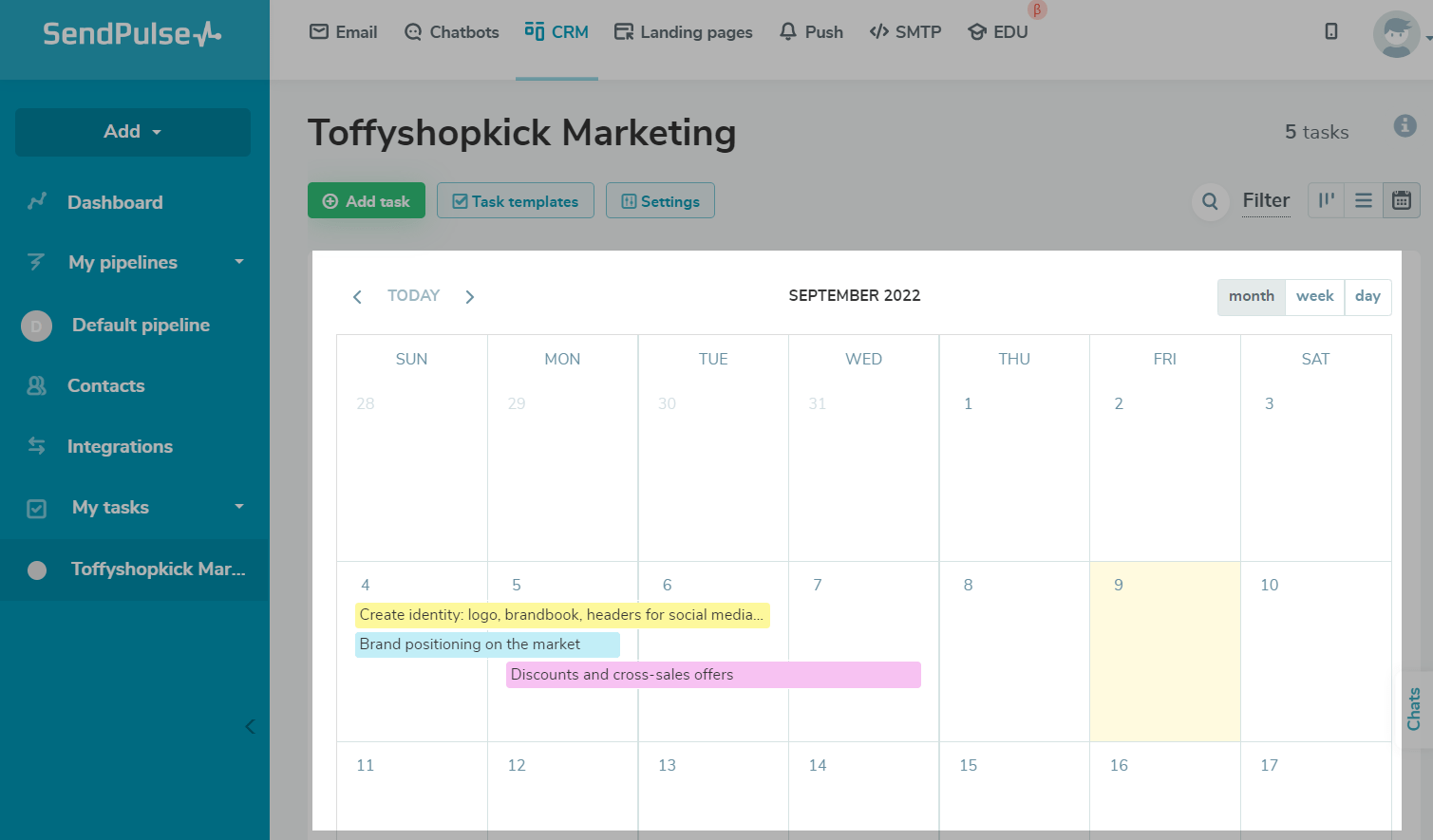
Task: Open the Filter link
Action: pyautogui.click(x=1266, y=200)
